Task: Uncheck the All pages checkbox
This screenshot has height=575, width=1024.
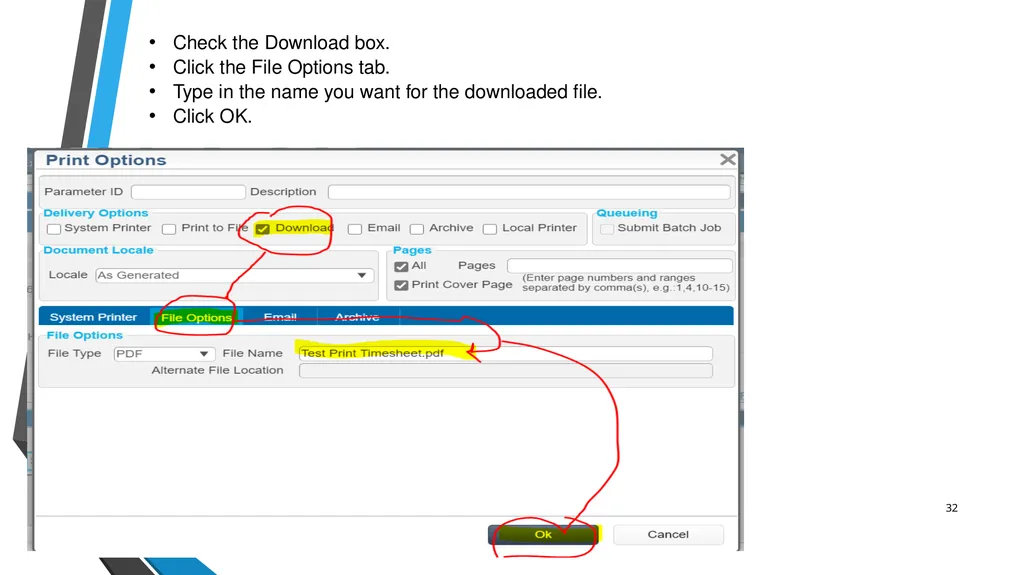Action: pyautogui.click(x=401, y=267)
